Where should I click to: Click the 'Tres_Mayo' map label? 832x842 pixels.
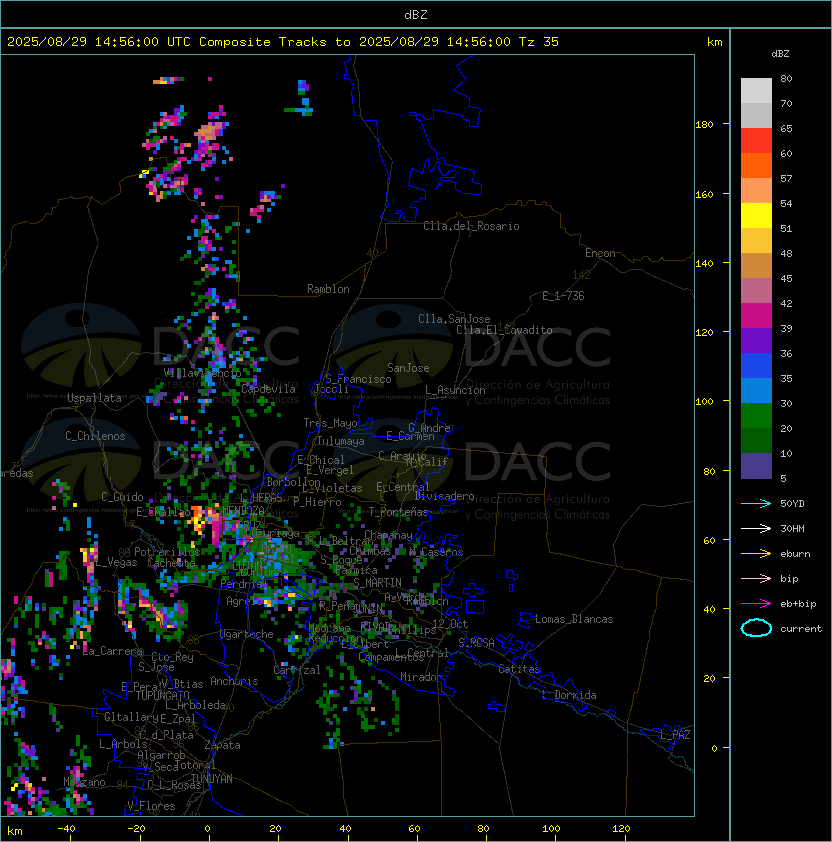330,423
